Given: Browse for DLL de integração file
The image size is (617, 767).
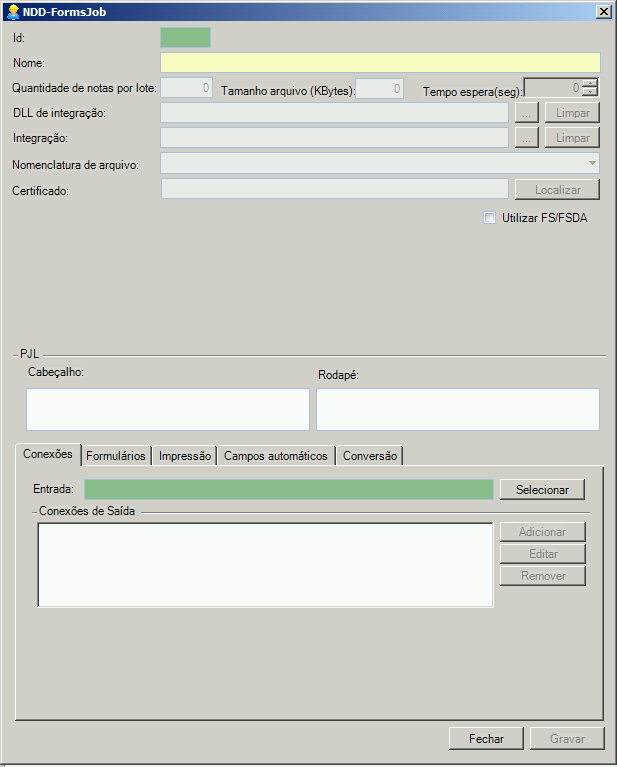Looking at the screenshot, I should pos(526,113).
